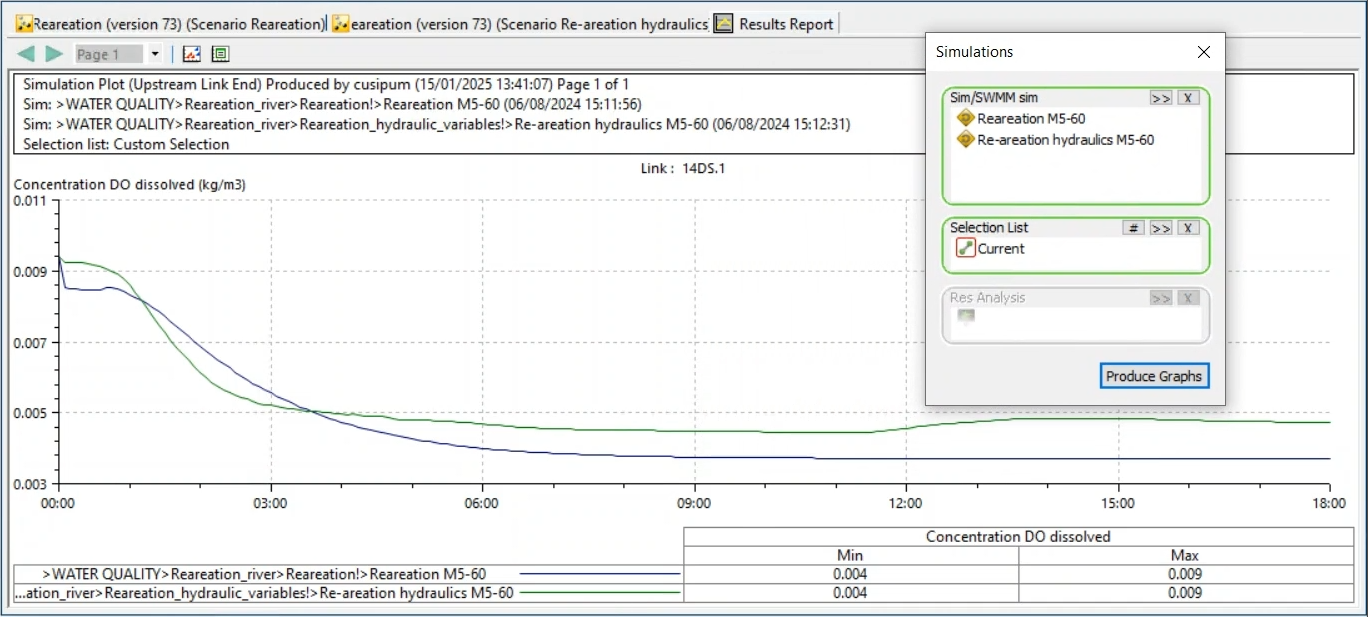Click the Re-areation hydraulics M5-60 diamond icon
Image resolution: width=1368 pixels, height=617 pixels.
966,140
